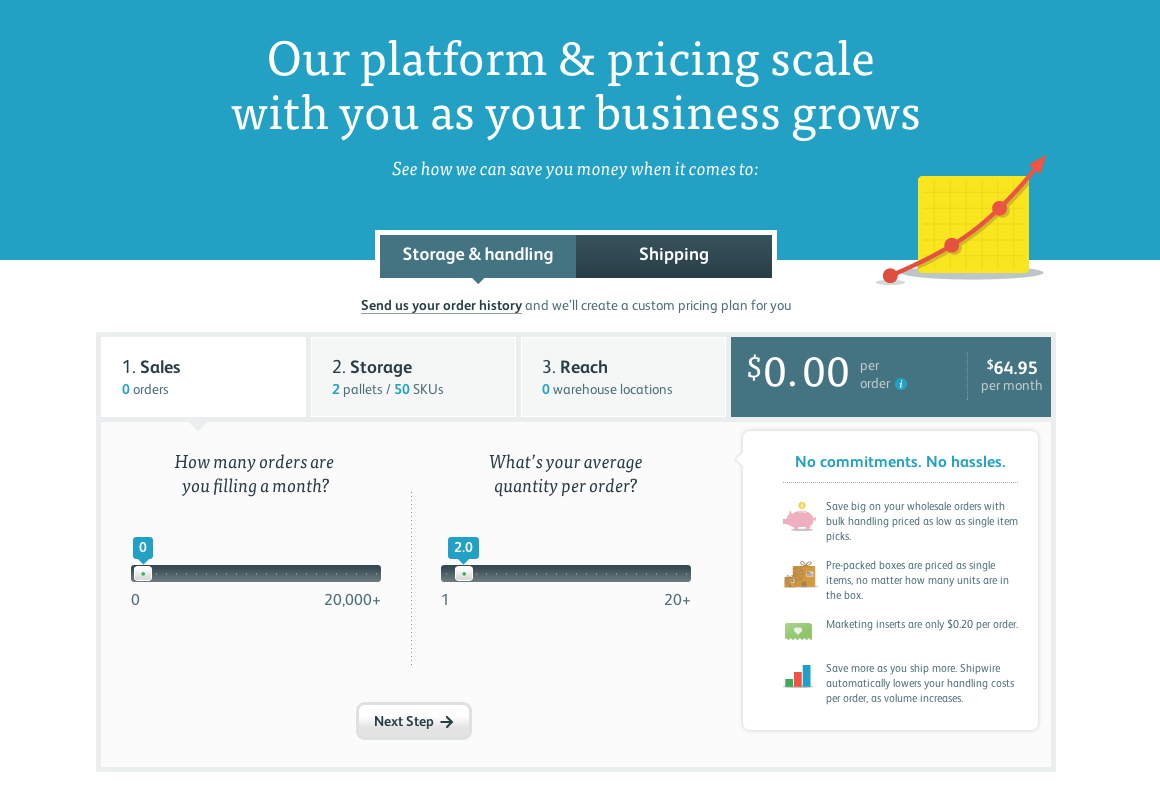This screenshot has height=812, width=1160.
Task: Click the bar chart volume savings icon
Action: [798, 676]
